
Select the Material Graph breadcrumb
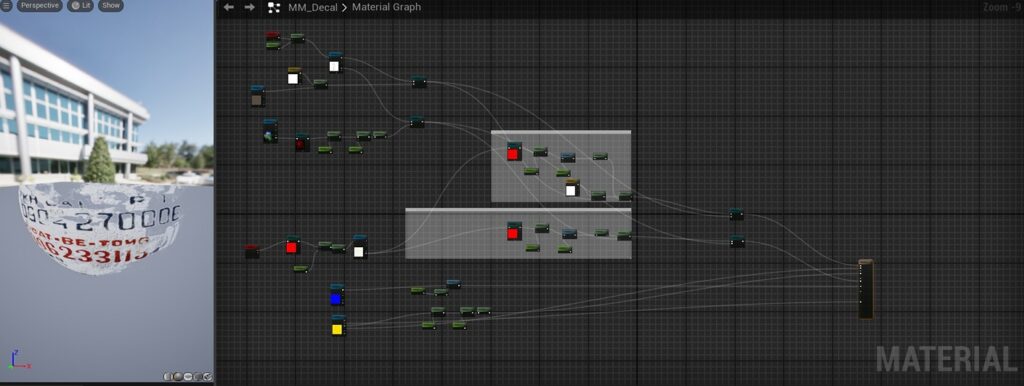(386, 7)
